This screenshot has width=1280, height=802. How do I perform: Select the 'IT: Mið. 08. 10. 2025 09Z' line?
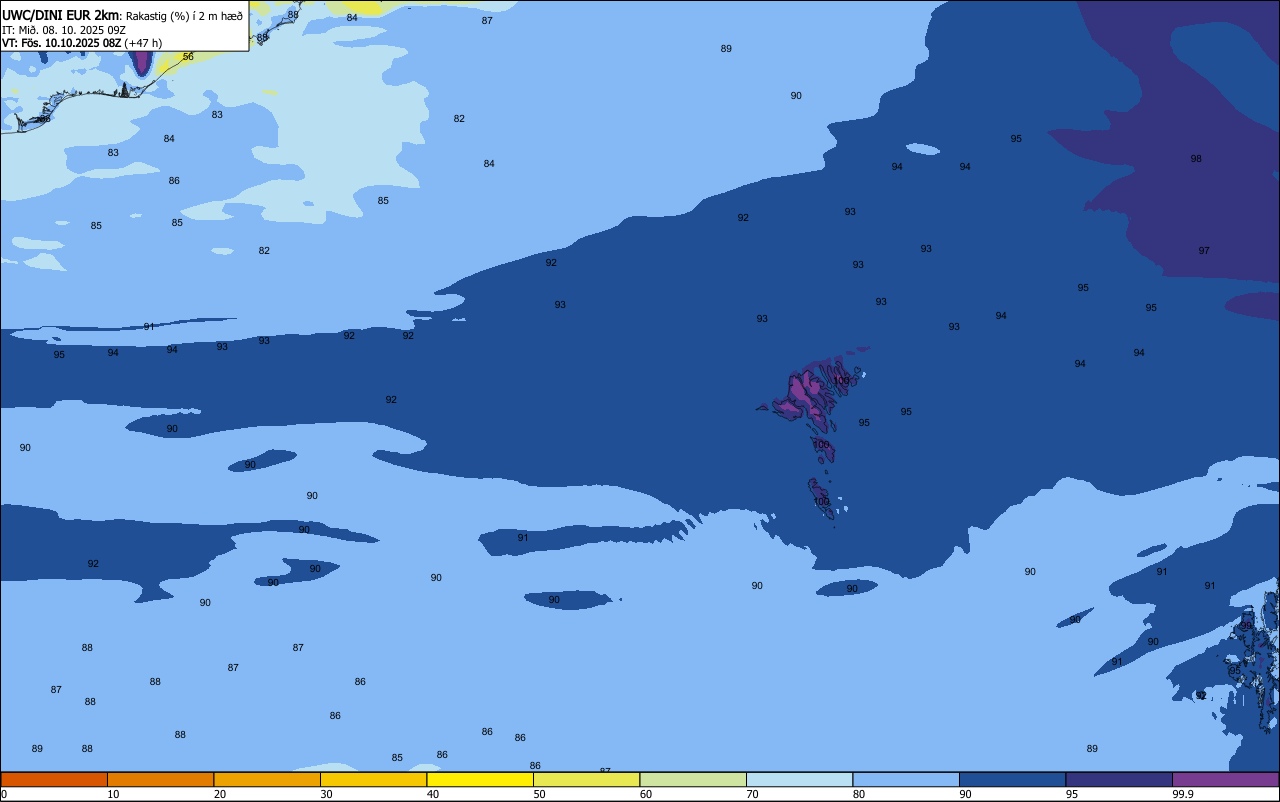pos(64,29)
